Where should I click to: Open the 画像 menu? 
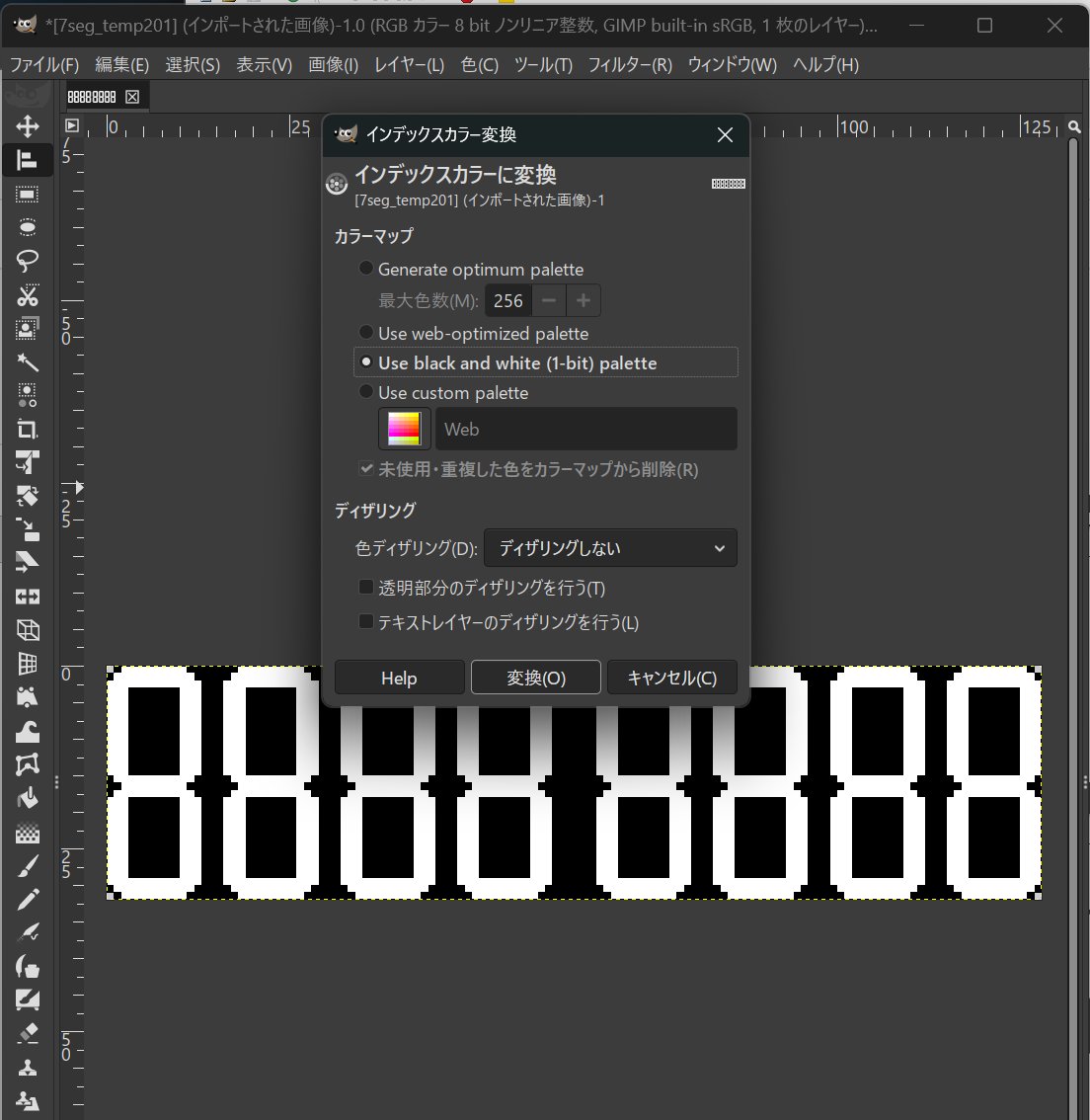[332, 64]
